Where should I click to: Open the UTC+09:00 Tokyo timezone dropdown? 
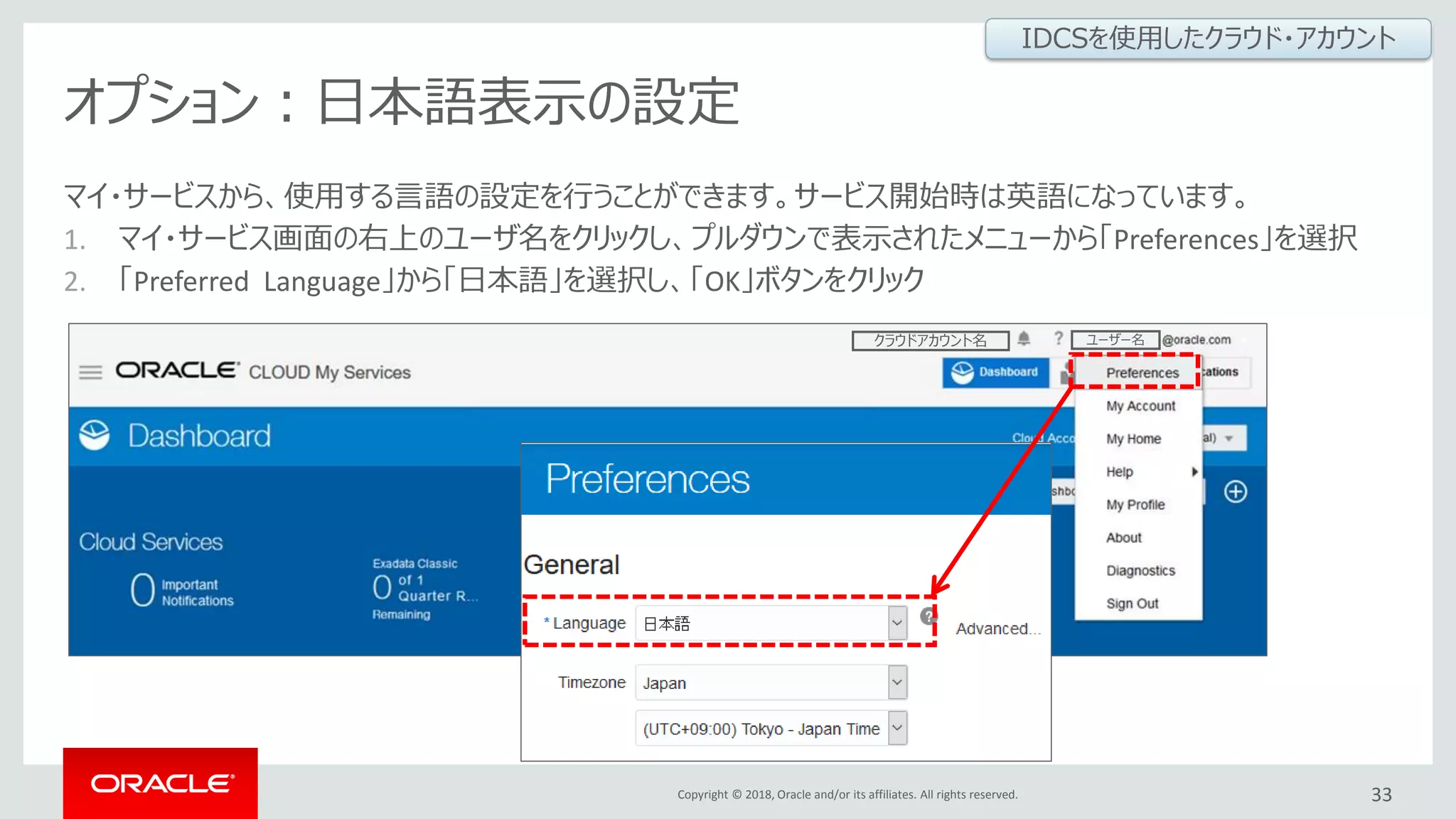tap(771, 729)
